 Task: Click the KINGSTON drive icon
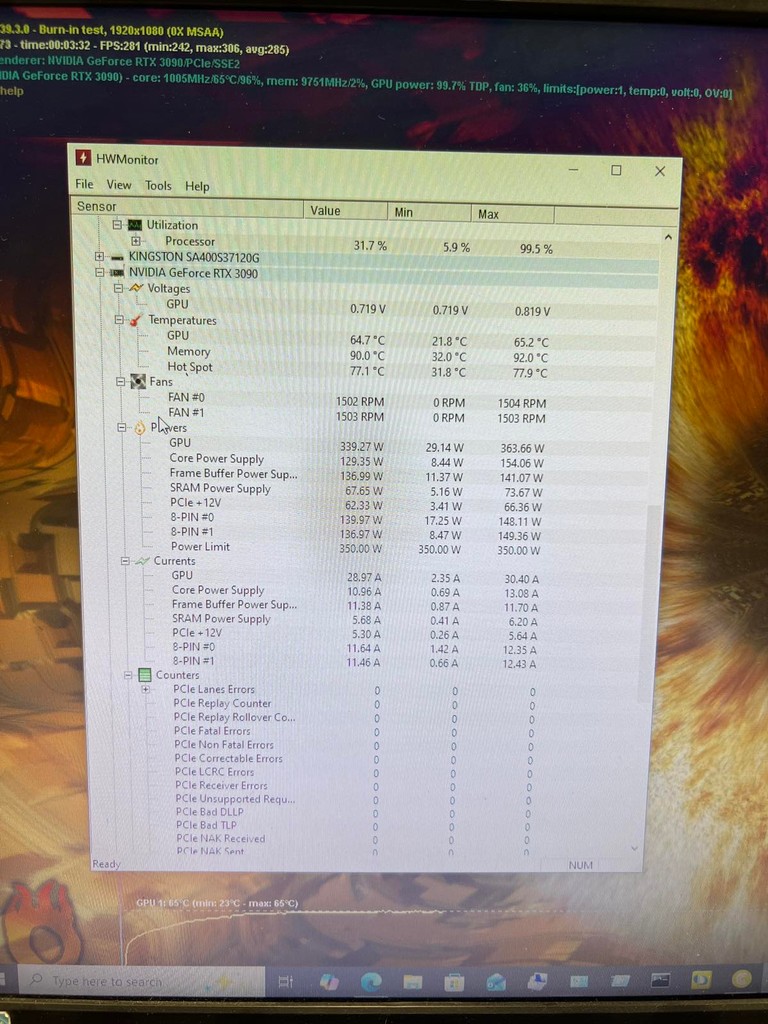click(117, 257)
